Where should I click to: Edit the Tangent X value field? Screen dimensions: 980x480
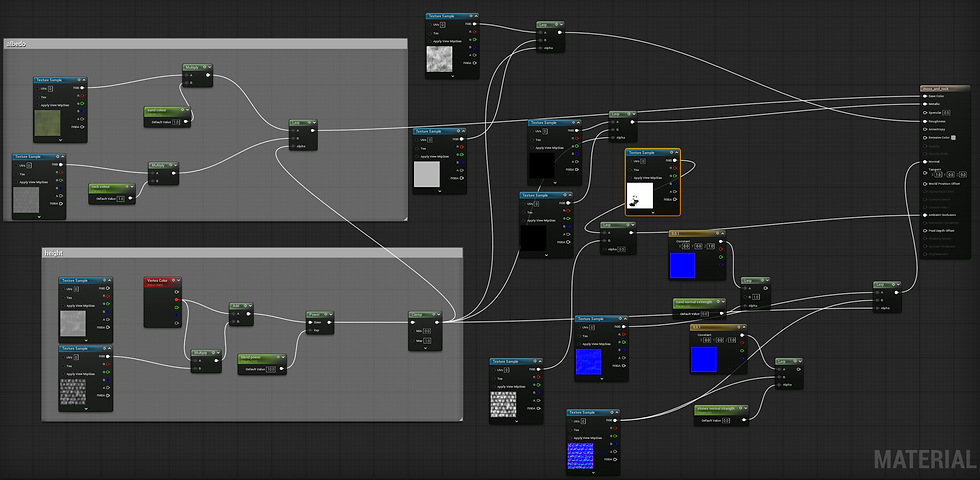coord(938,175)
